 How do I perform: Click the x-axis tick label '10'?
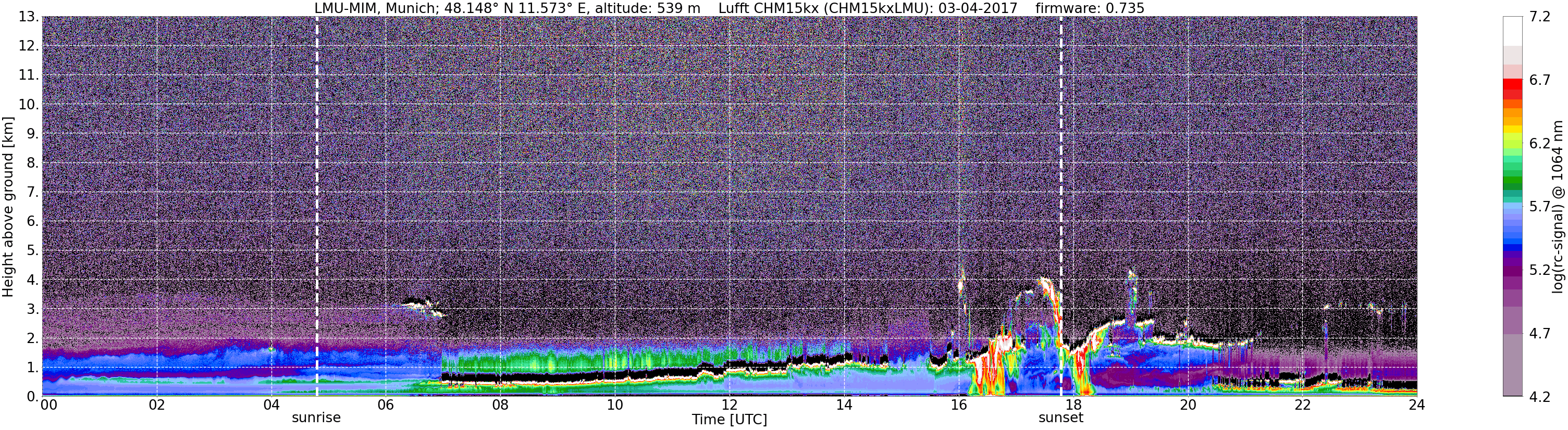(x=615, y=405)
